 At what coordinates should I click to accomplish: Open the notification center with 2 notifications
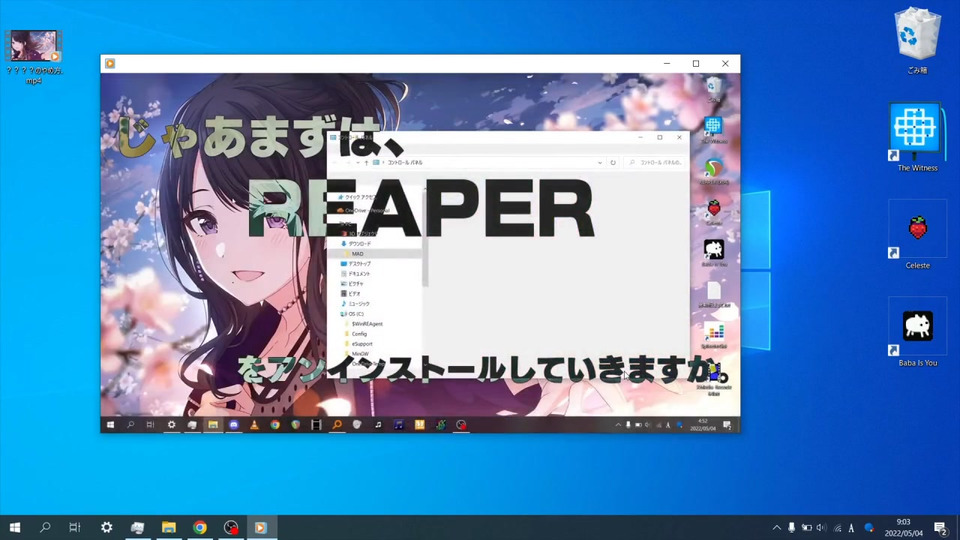[x=942, y=527]
